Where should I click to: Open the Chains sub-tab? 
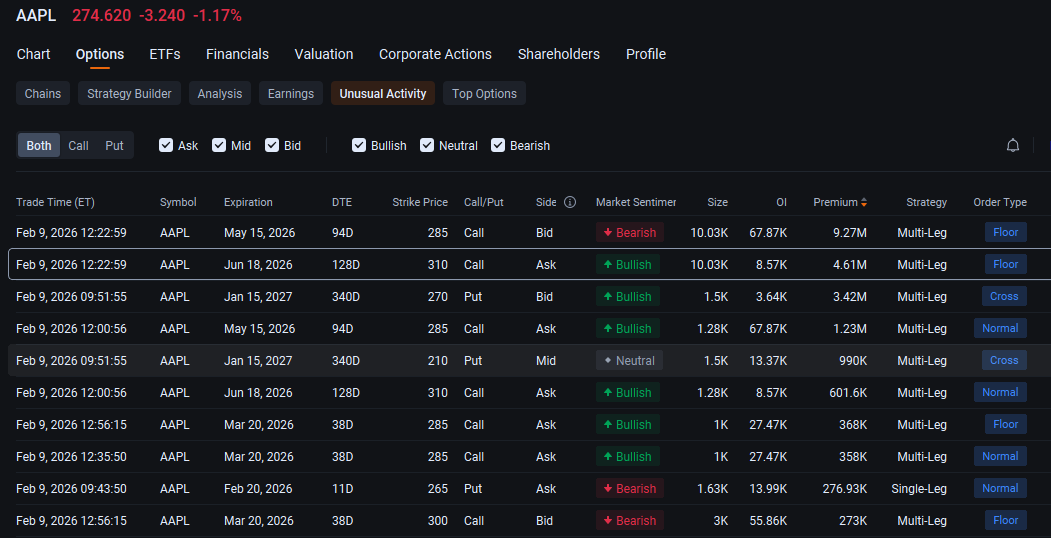coord(43,94)
